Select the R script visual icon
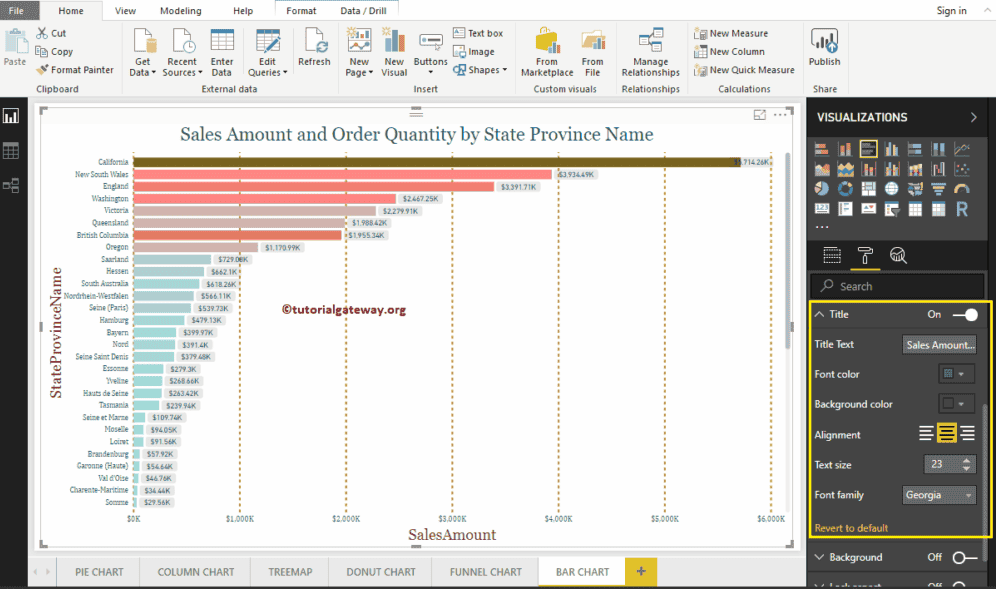Viewport: 996px width, 589px height. pos(961,208)
